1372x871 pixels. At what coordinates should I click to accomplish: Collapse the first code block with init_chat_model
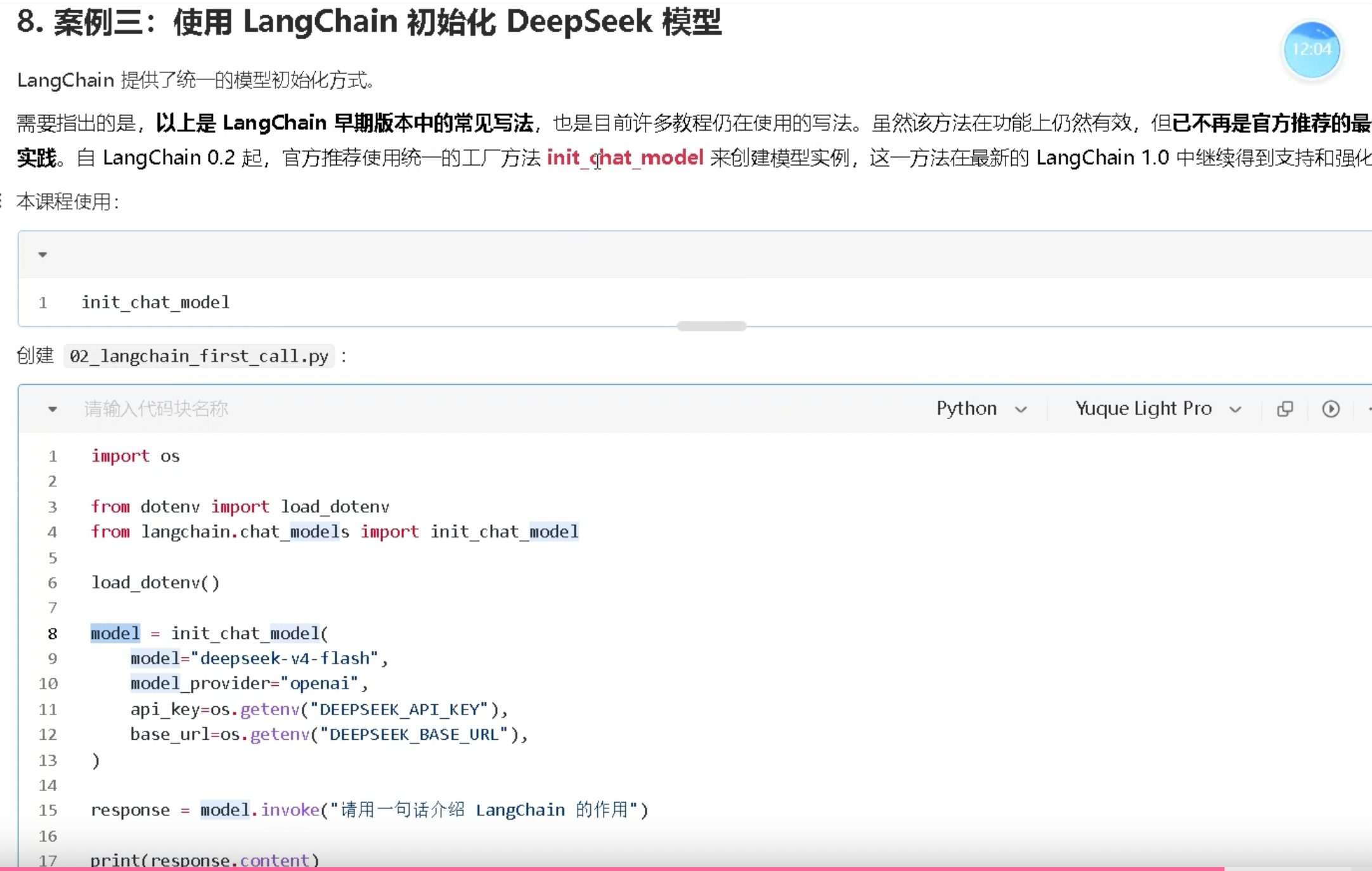click(x=42, y=255)
